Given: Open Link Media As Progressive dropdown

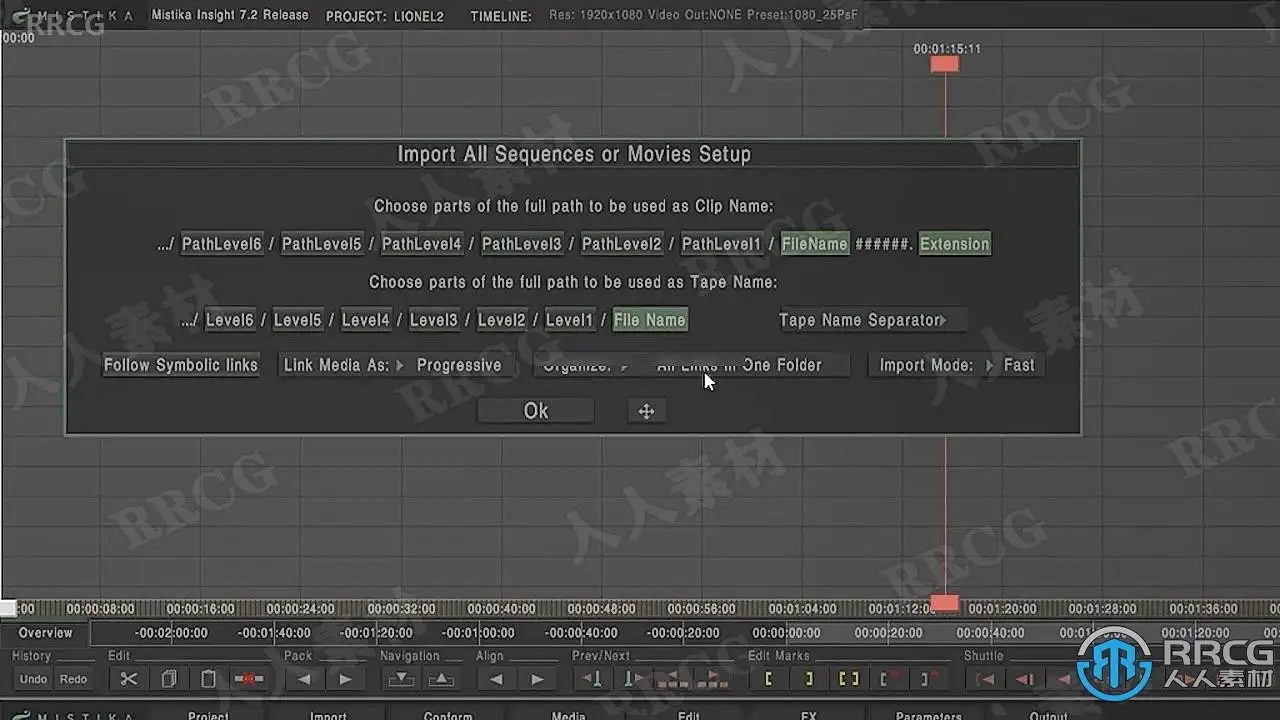Looking at the screenshot, I should coord(396,365).
